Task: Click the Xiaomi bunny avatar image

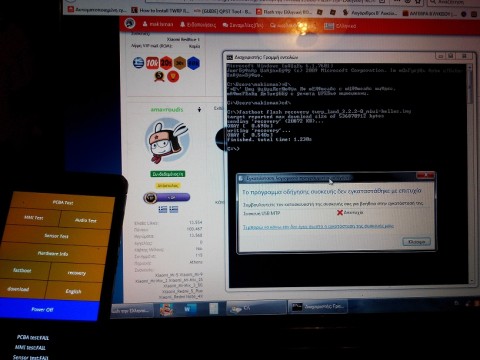Action: [x=167, y=141]
